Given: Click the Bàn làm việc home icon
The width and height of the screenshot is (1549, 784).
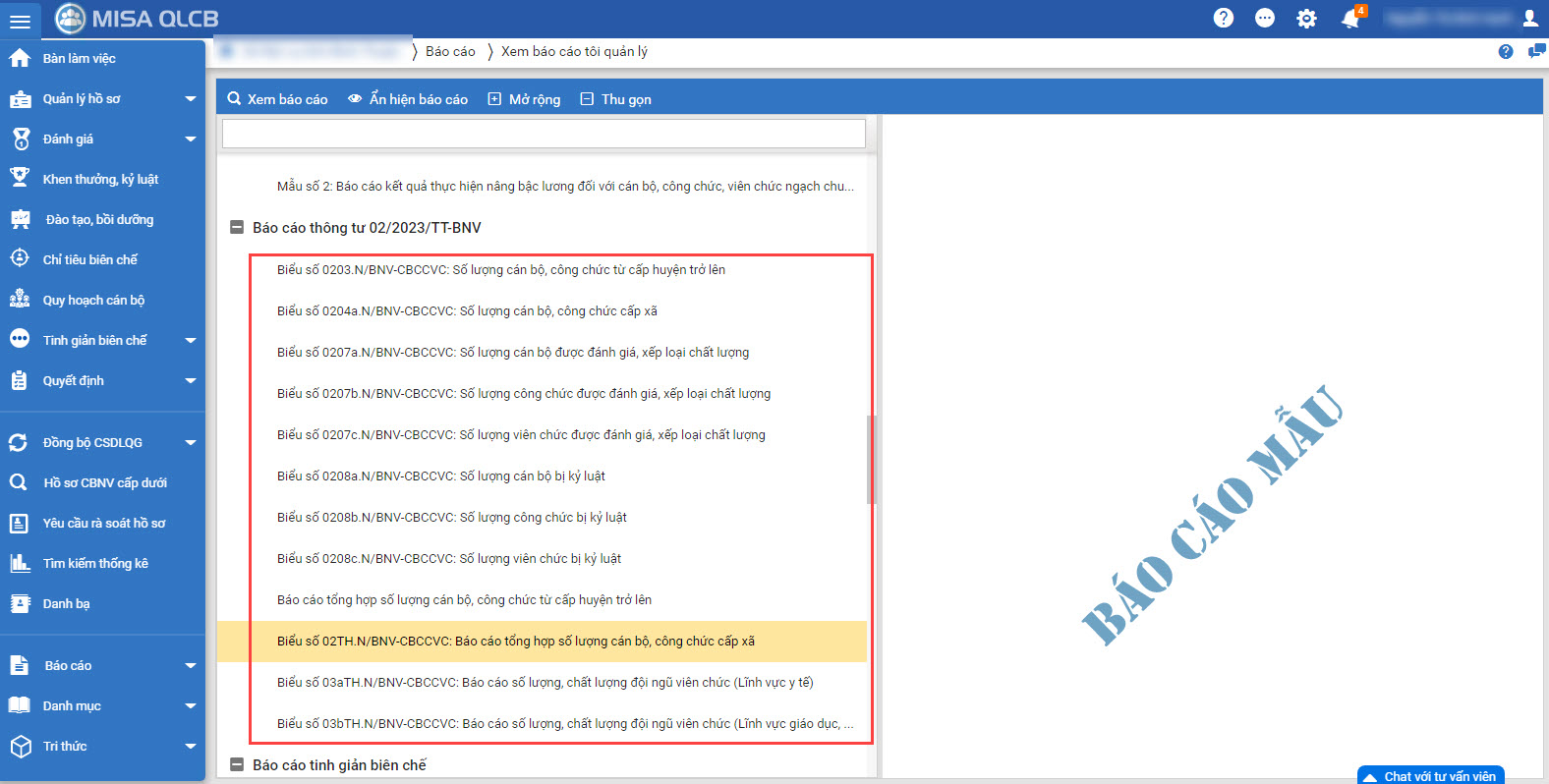Looking at the screenshot, I should (x=20, y=58).
